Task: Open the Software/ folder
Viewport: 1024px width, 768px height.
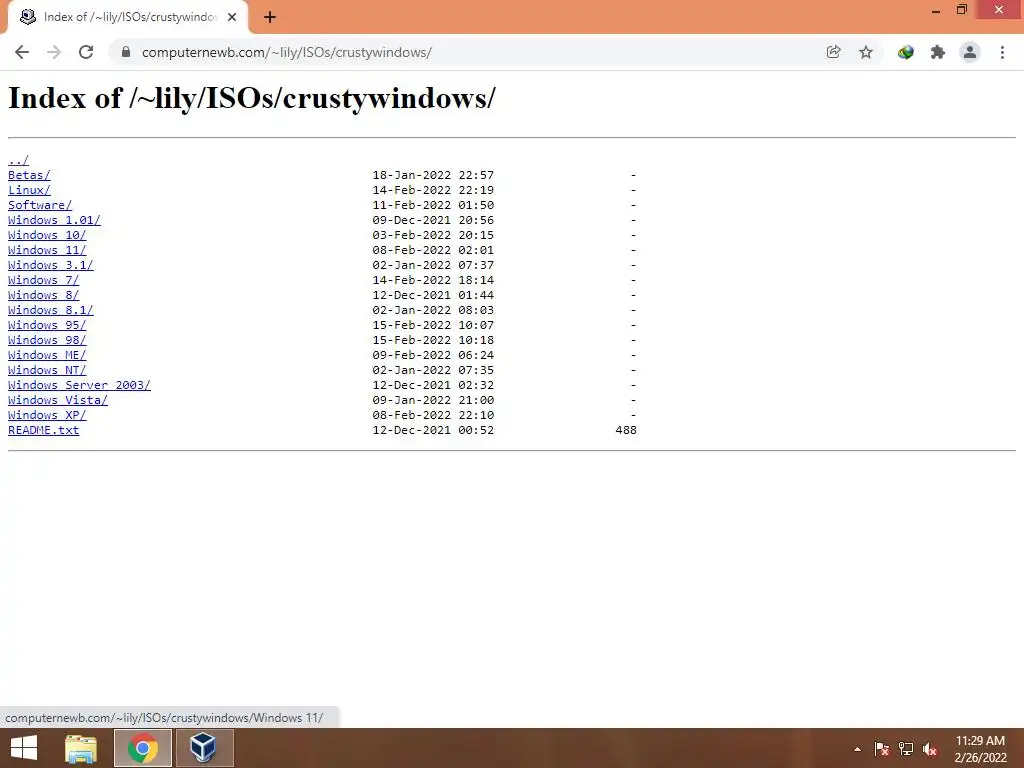Action: (40, 205)
